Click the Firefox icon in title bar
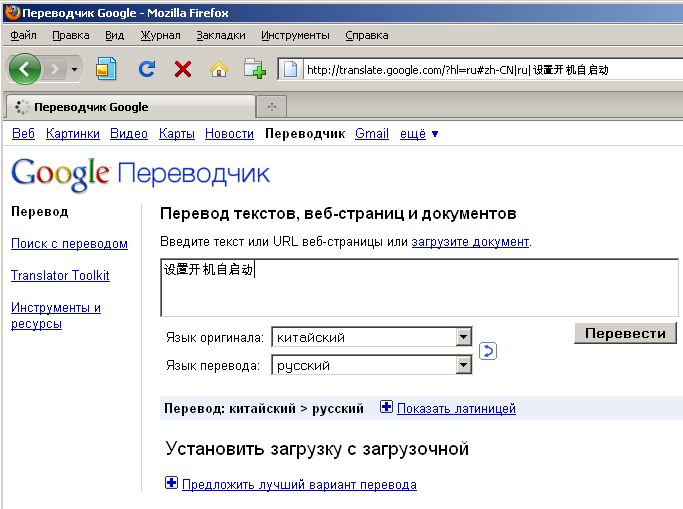Screen dimensions: 683x509 12,12
